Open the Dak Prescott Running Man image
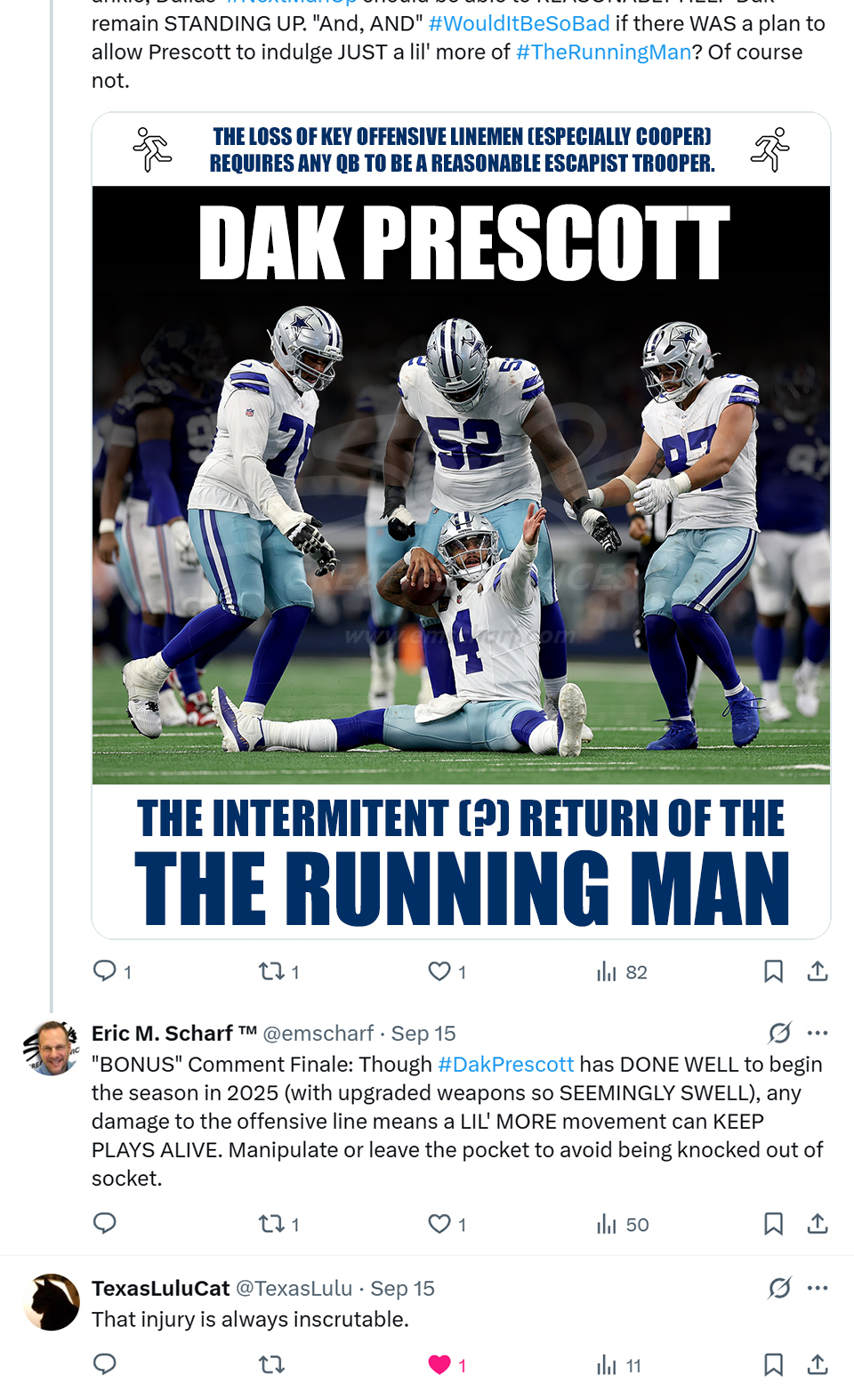 (461, 525)
